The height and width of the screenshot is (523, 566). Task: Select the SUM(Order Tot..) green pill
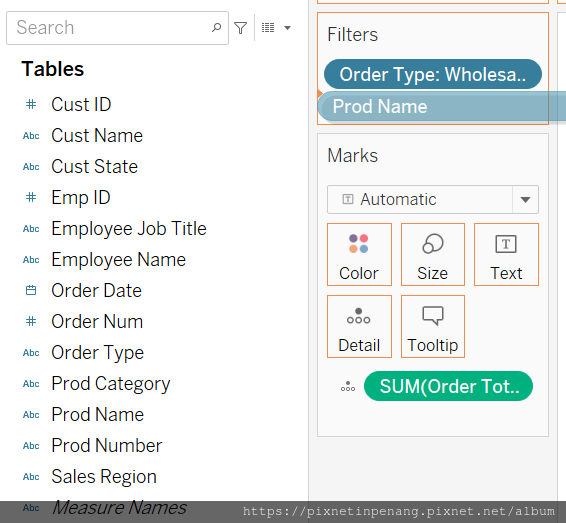[448, 386]
